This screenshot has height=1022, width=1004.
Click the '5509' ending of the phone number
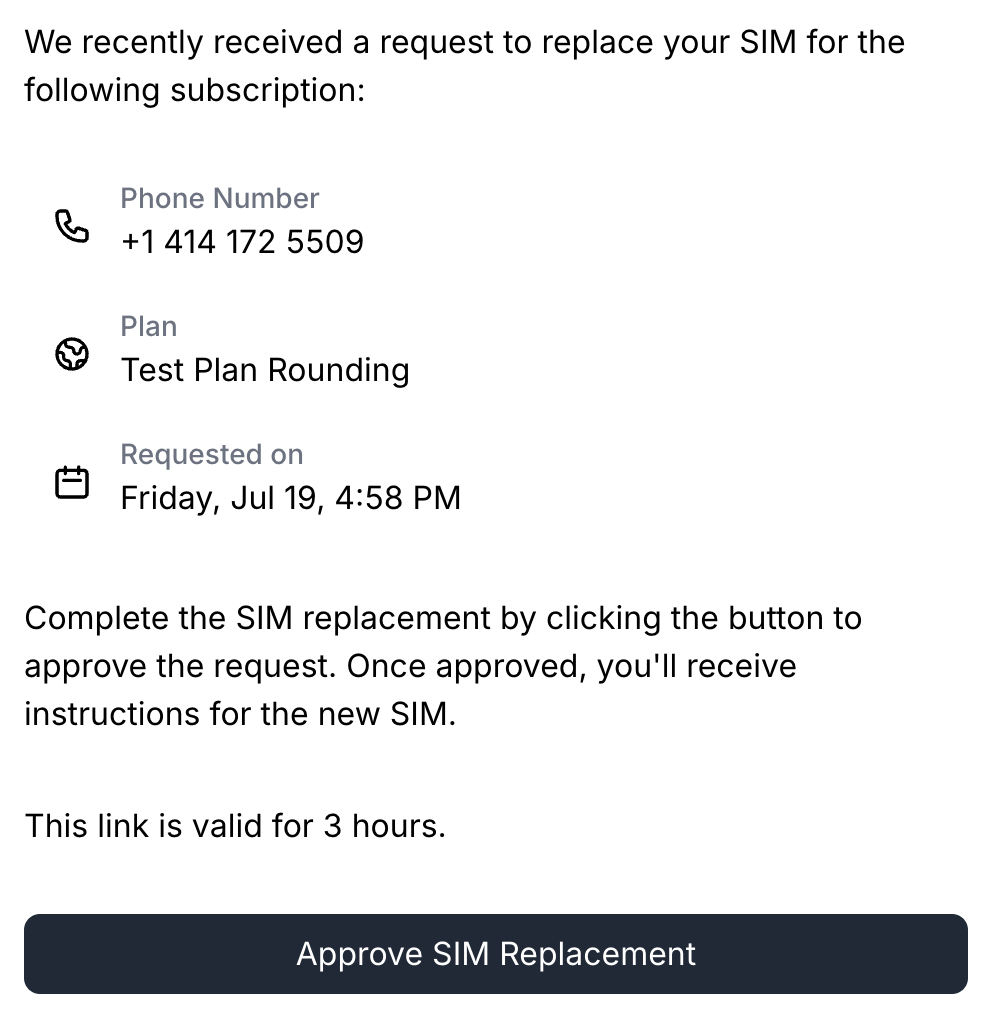pyautogui.click(x=325, y=242)
